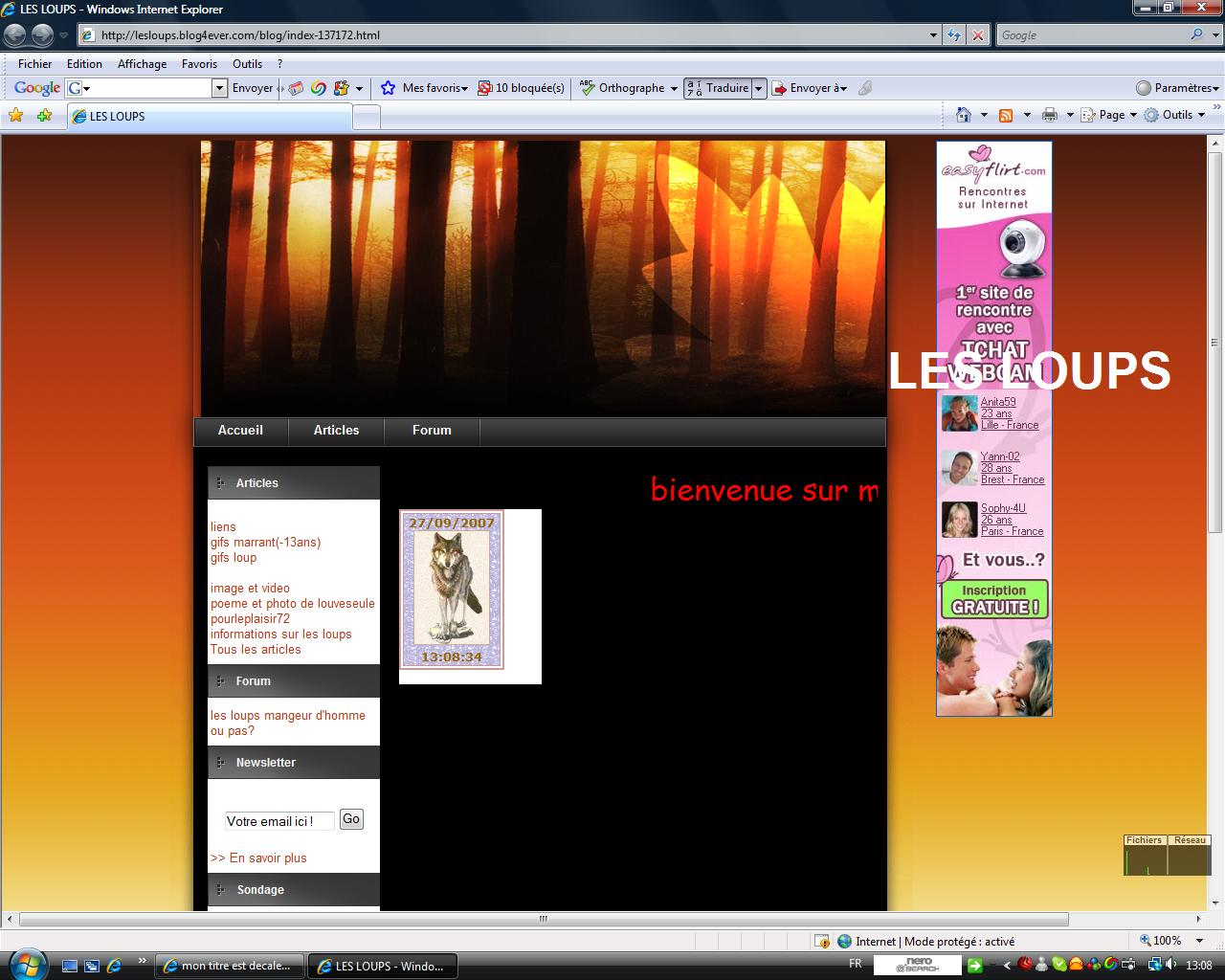
Task: Toggle the 10 bloquée(s) popup blocker
Action: [522, 88]
